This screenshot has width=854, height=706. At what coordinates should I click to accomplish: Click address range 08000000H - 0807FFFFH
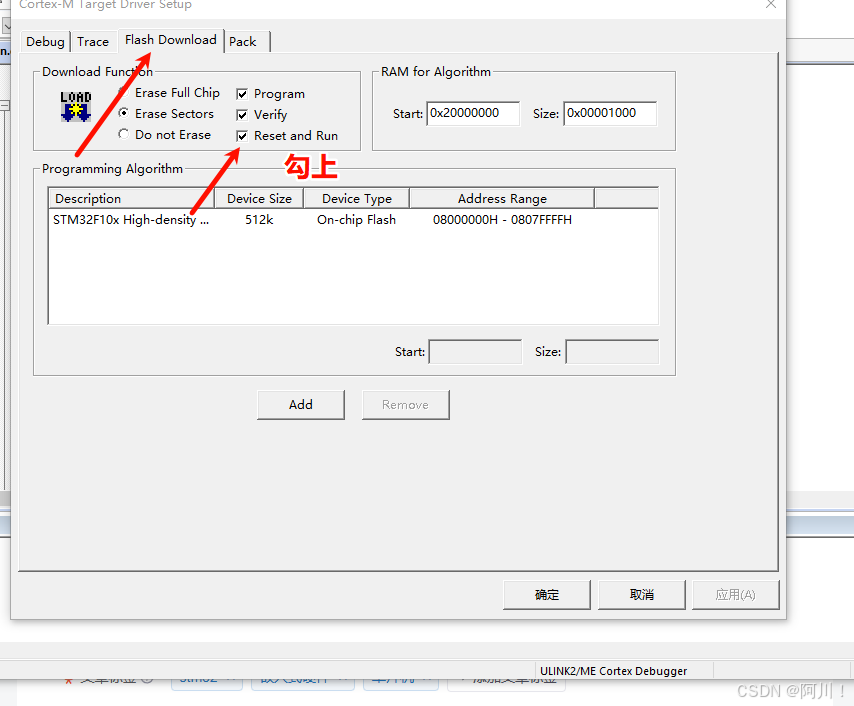pos(502,220)
